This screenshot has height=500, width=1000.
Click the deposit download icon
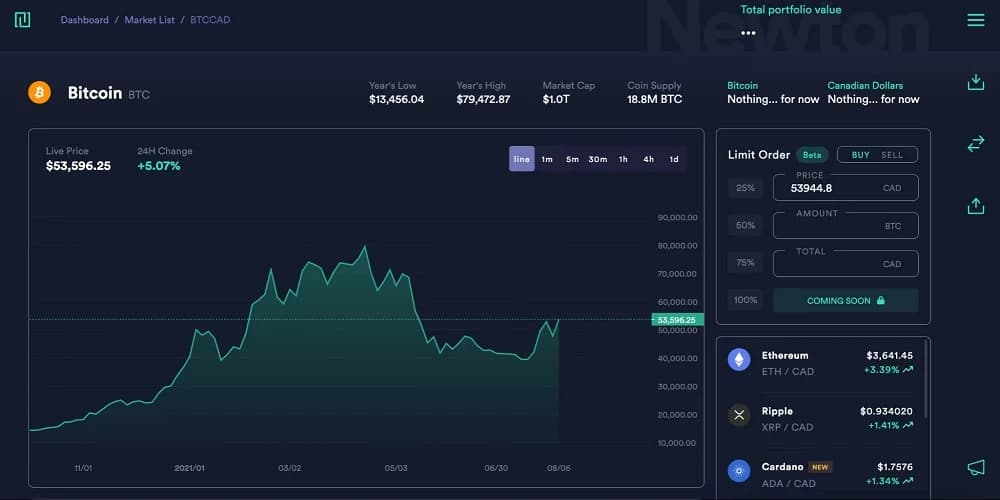pos(976,82)
